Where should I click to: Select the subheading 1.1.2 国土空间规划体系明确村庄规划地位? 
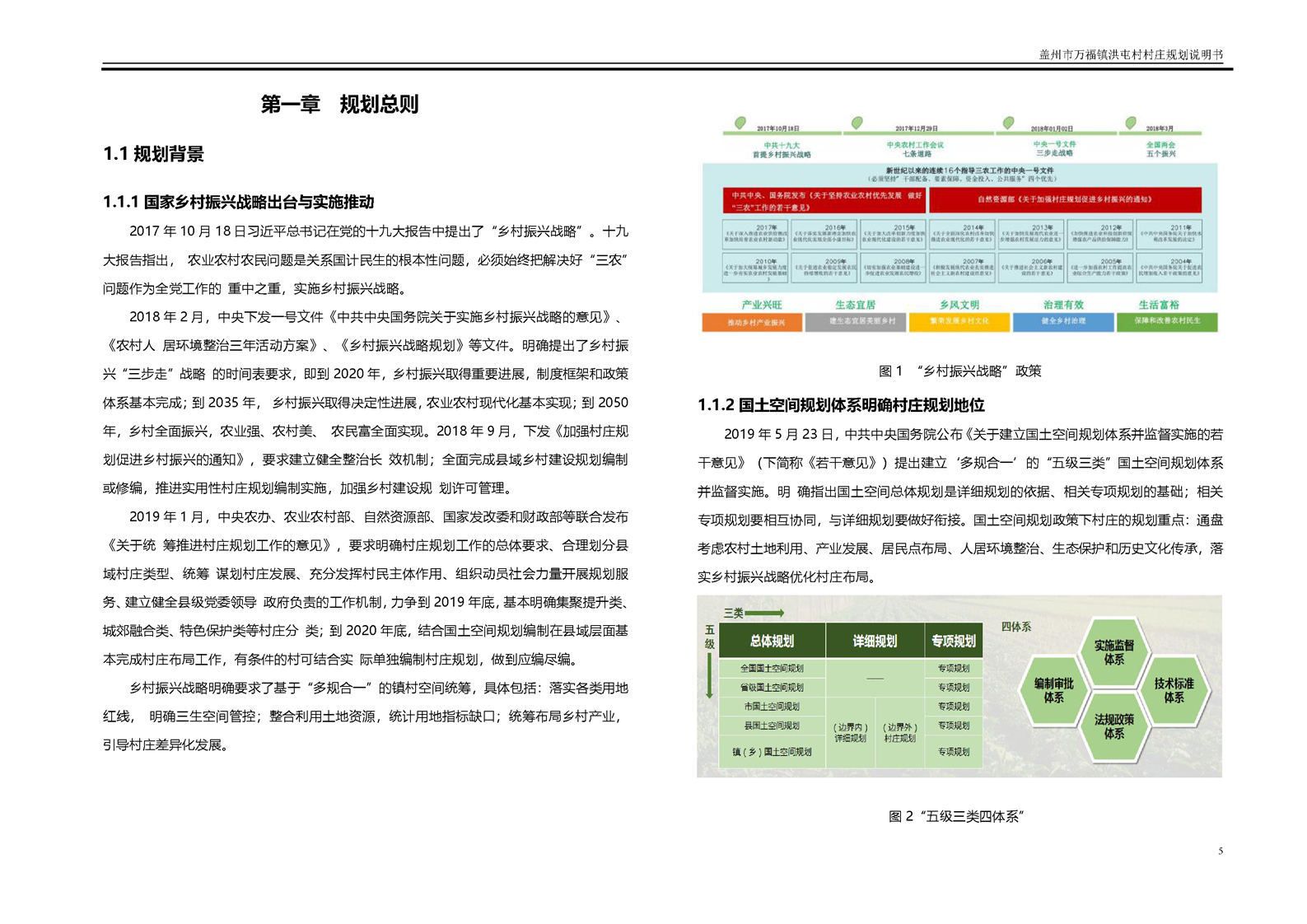click(x=841, y=405)
